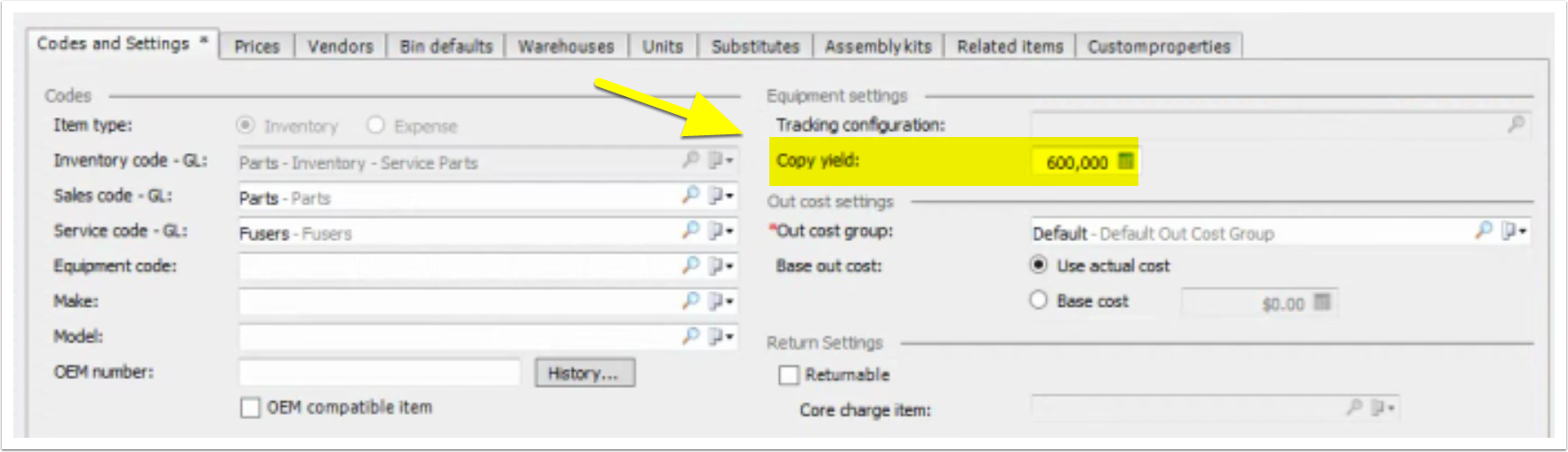Click the Make field lookup magnifier icon
This screenshot has height=452, width=1568.
tap(691, 301)
